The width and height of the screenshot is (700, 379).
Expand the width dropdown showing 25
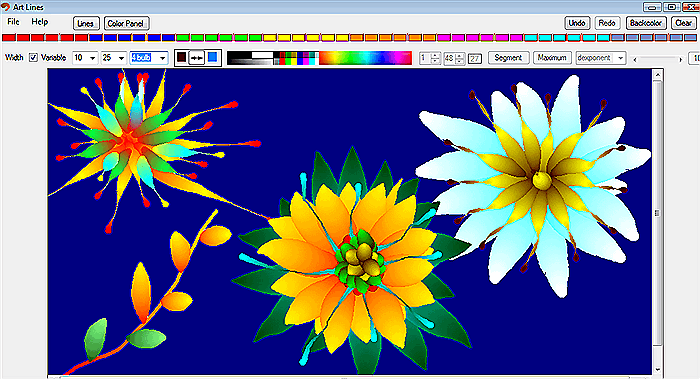tap(121, 58)
